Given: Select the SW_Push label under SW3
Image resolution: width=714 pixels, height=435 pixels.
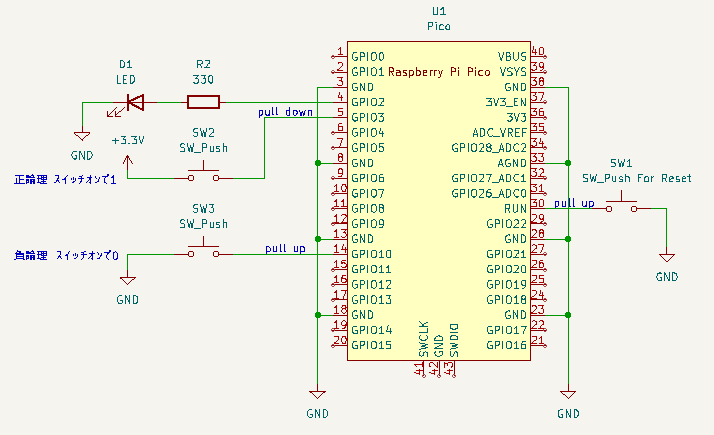Looking at the screenshot, I should [x=203, y=224].
